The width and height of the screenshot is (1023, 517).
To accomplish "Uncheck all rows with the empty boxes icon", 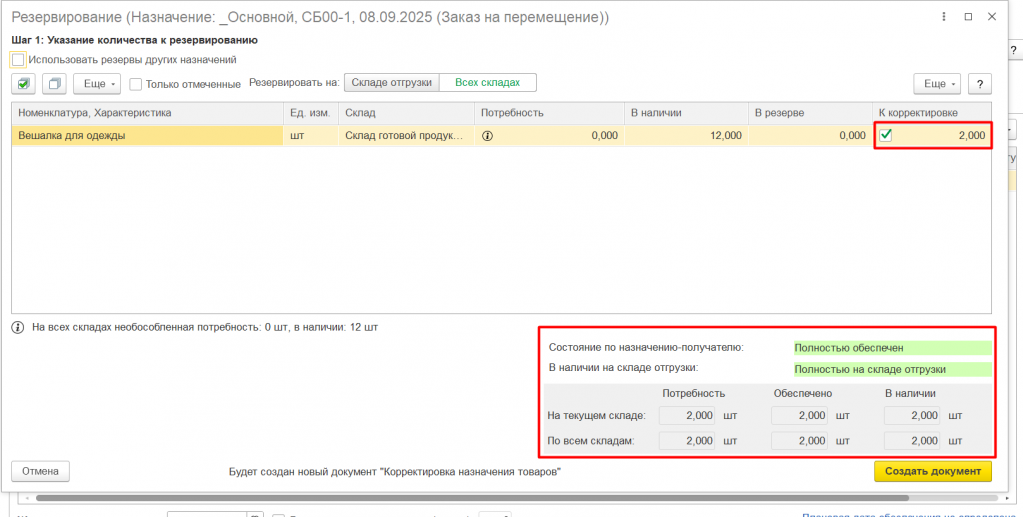I will point(55,84).
